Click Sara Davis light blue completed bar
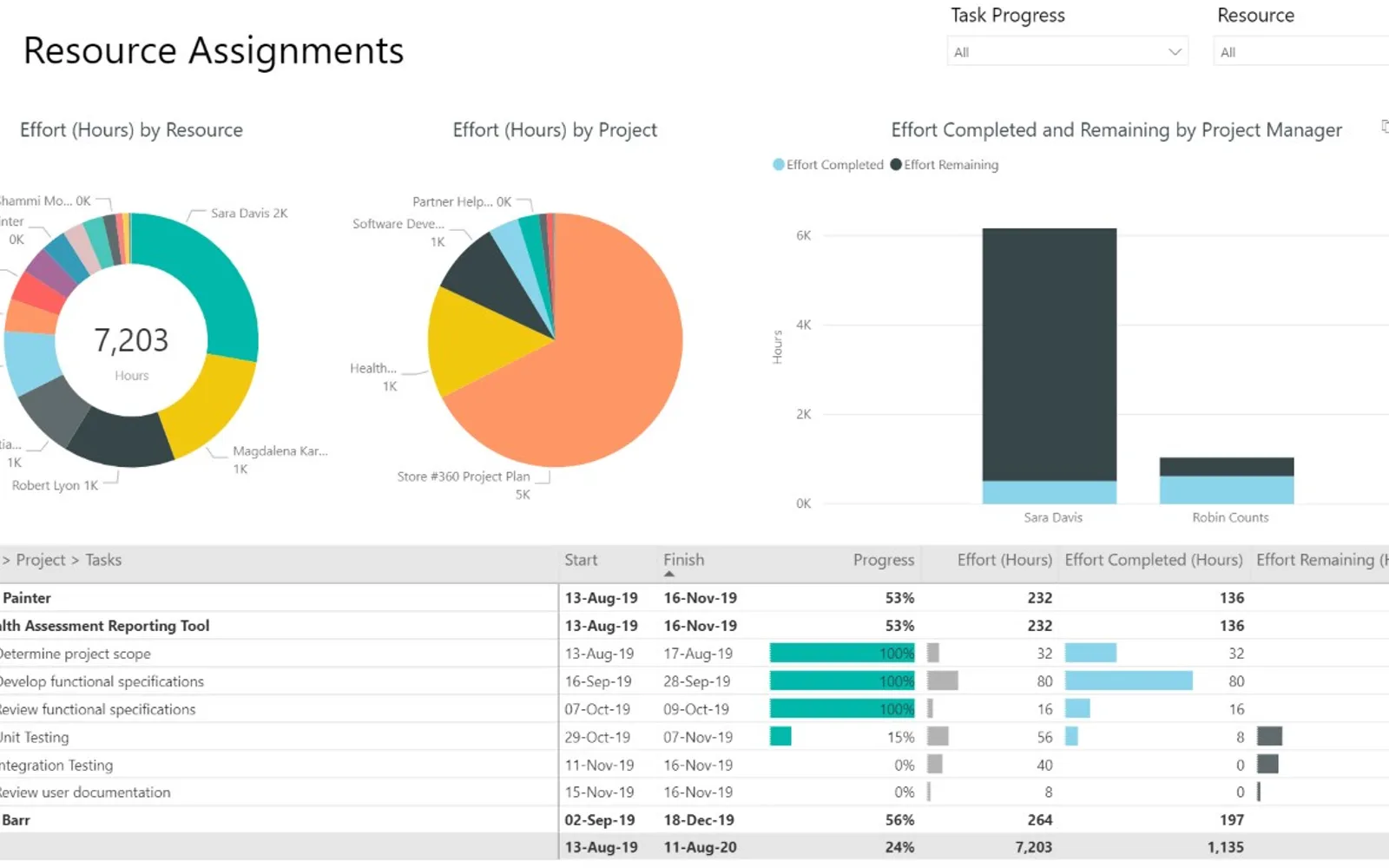The image size is (1389, 868). (1050, 492)
